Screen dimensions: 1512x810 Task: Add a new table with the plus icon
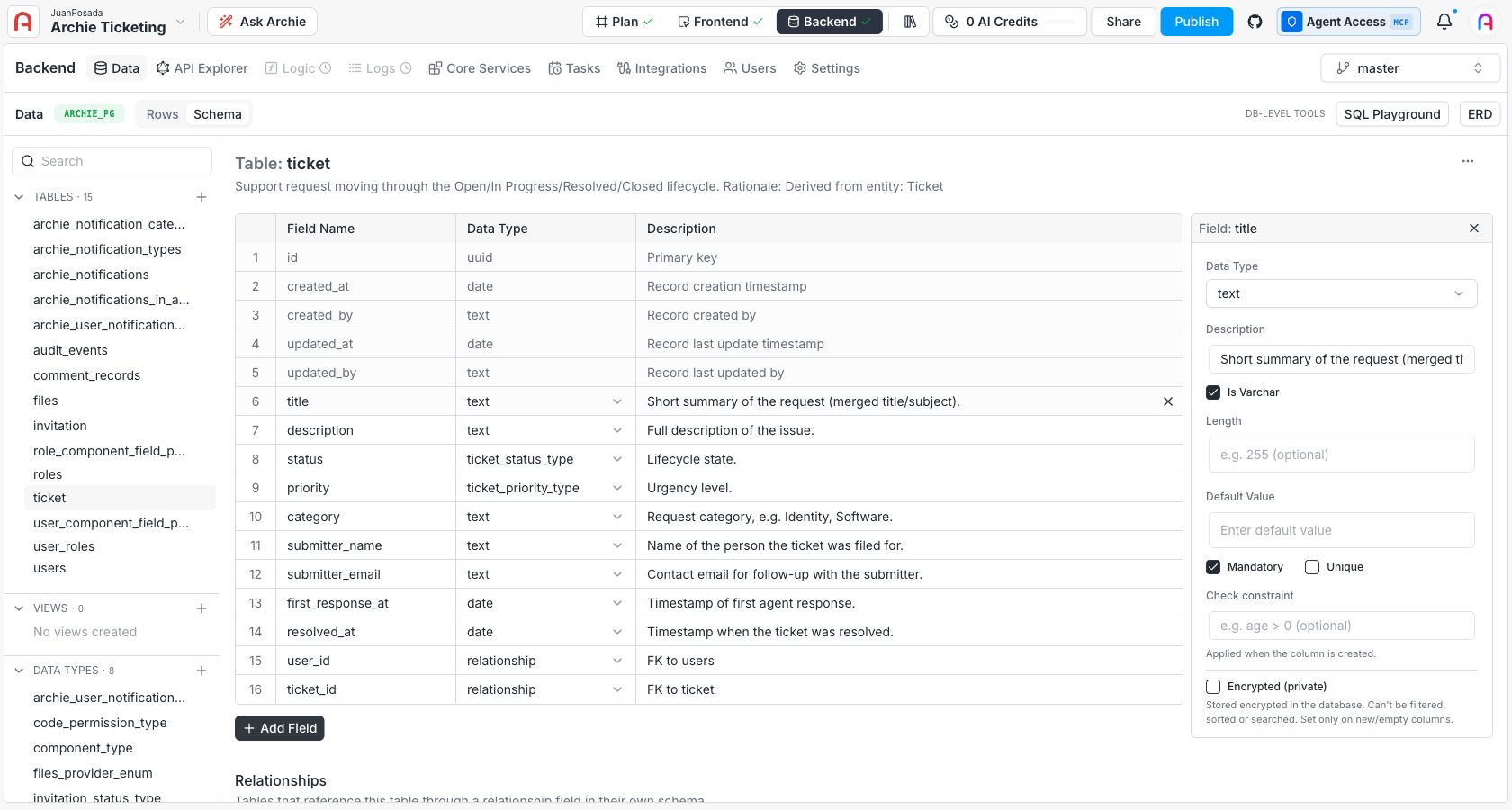click(x=202, y=197)
